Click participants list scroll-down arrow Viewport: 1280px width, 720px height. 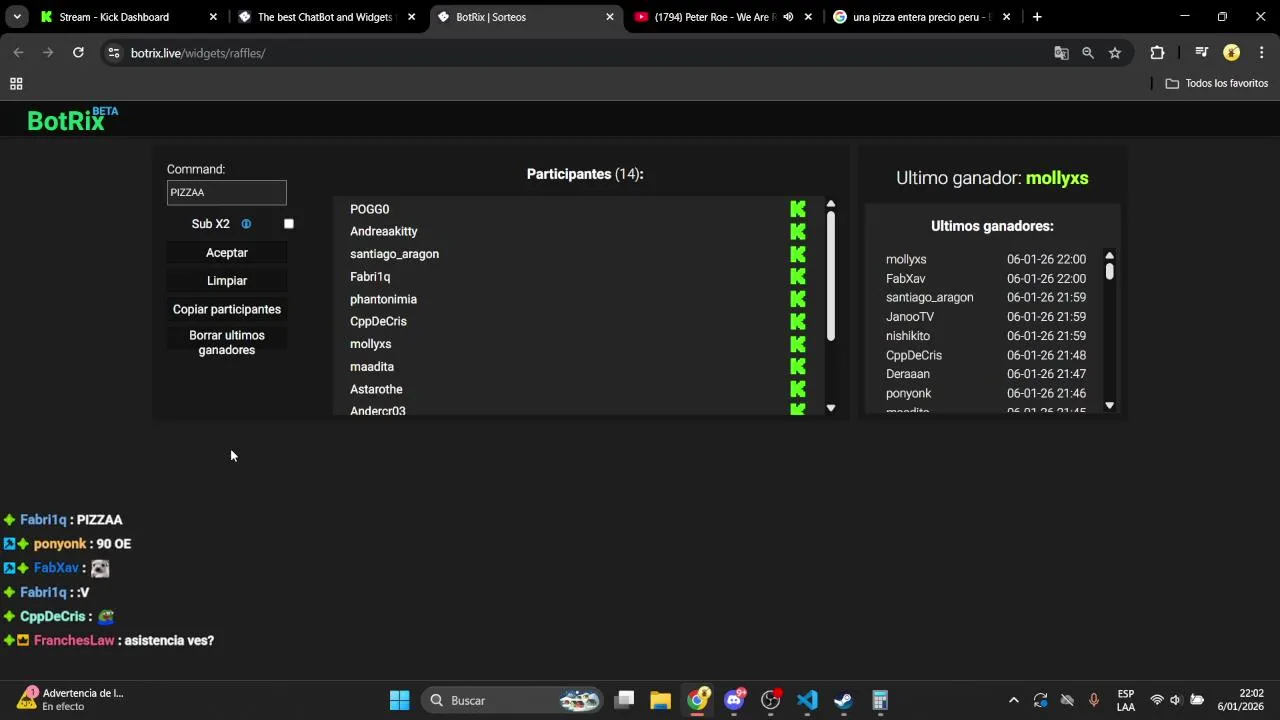pos(830,408)
